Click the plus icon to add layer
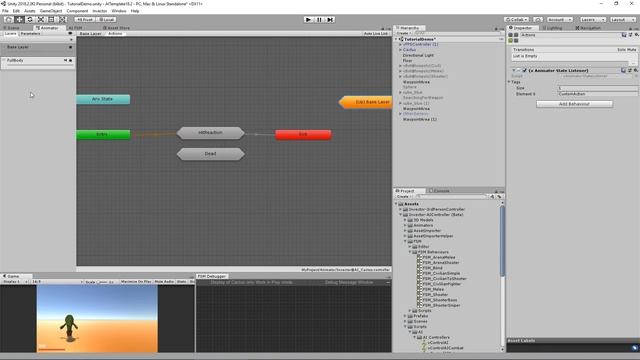This screenshot has height=360, width=640. (x=71, y=40)
